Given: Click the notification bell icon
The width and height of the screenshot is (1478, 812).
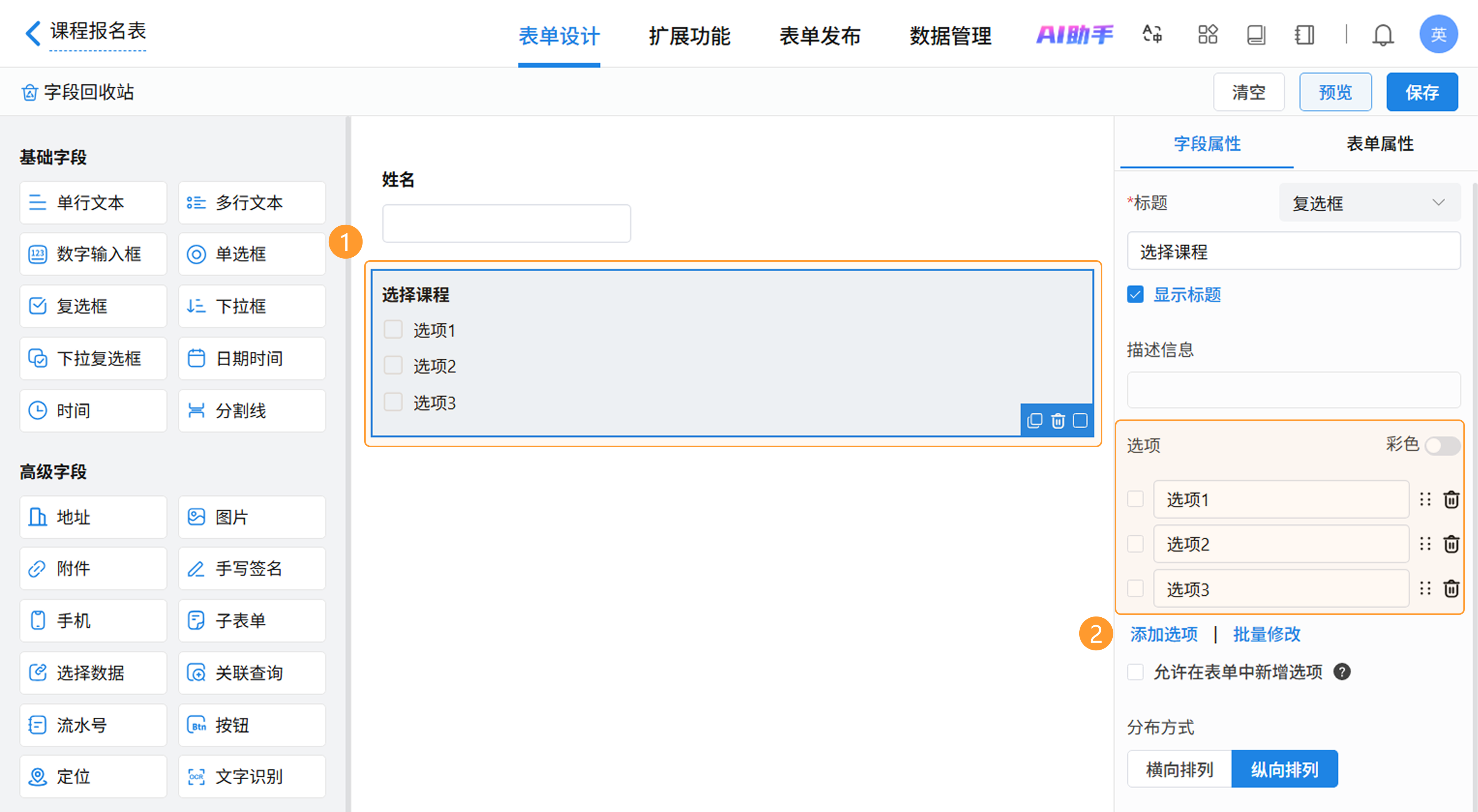Looking at the screenshot, I should point(1382,35).
